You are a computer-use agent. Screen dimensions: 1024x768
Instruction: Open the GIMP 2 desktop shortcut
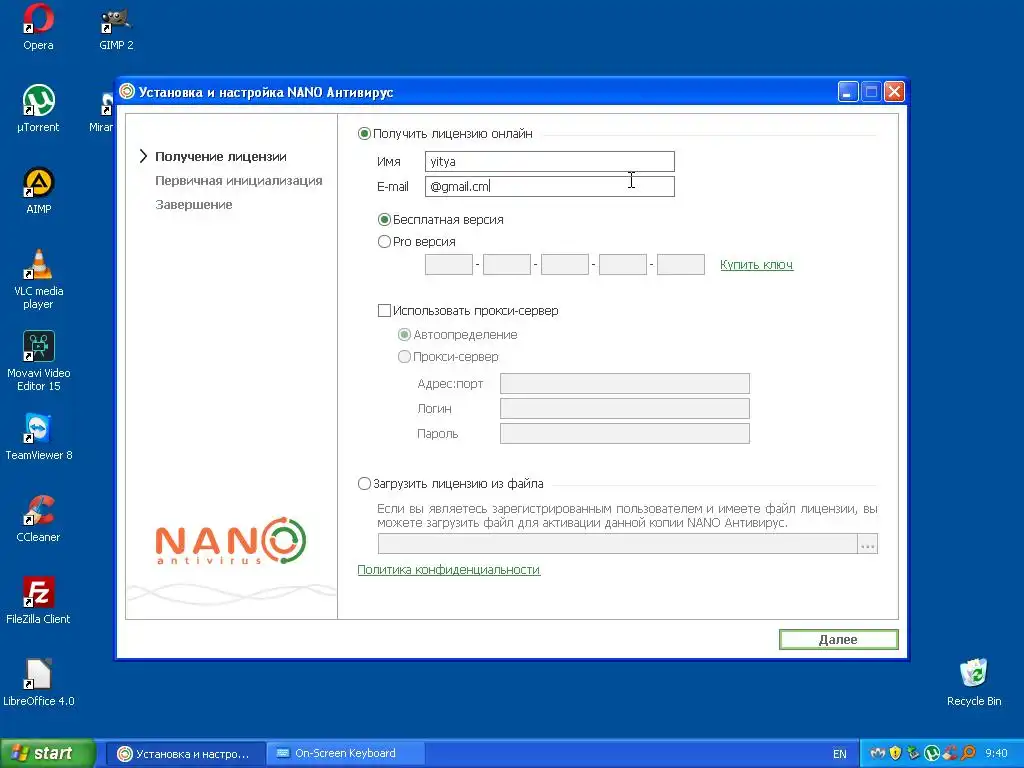point(116,26)
